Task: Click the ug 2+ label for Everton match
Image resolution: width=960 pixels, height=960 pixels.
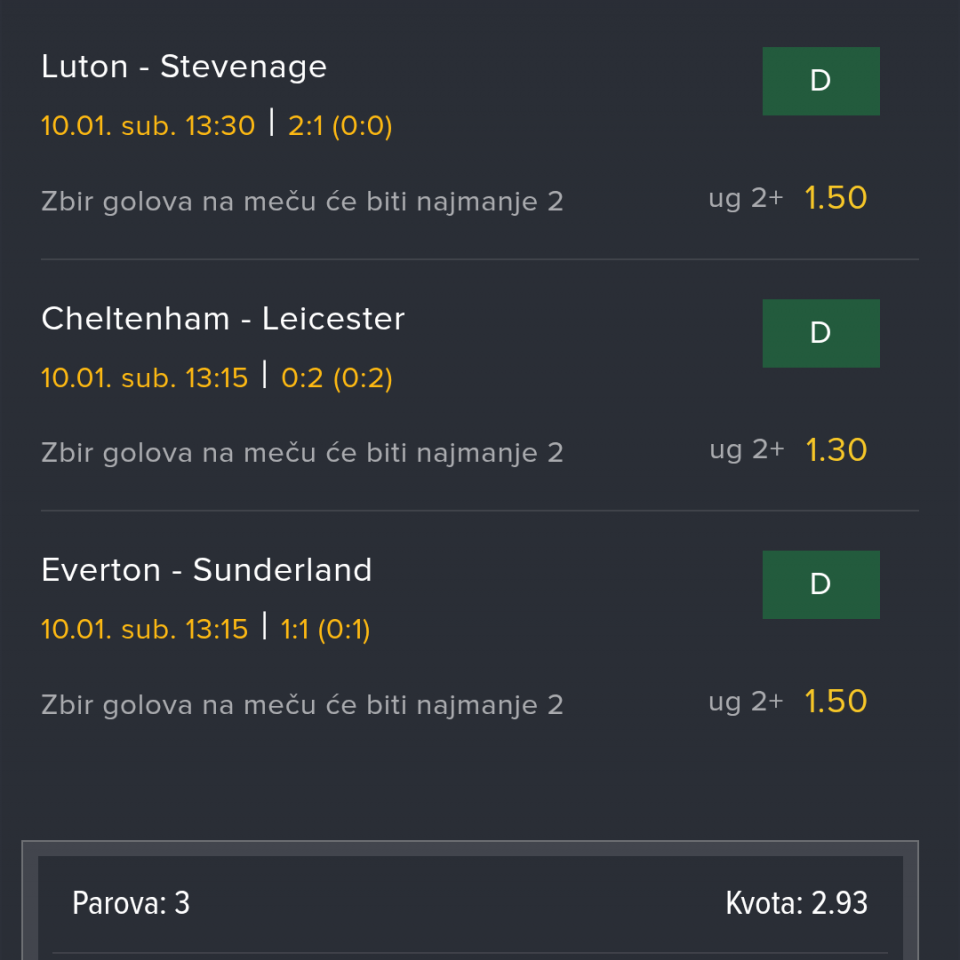Action: tap(746, 702)
